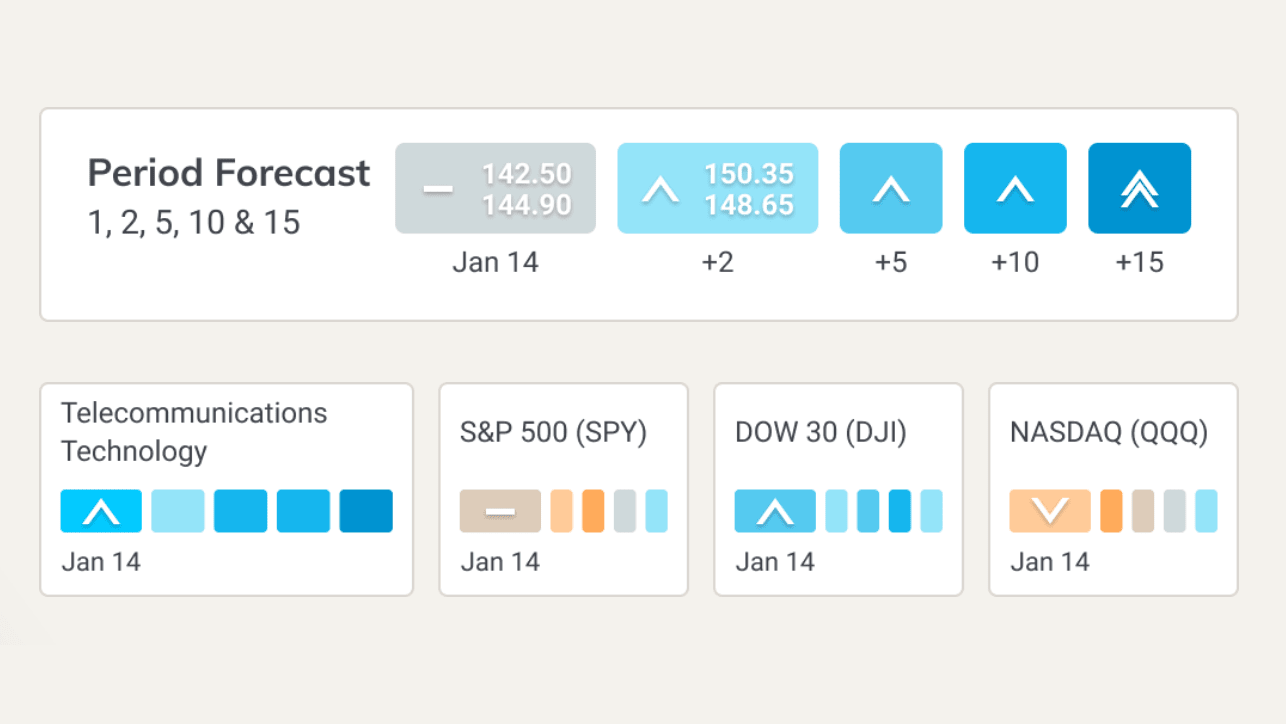Select the +10 period up-arrow tile
1286x724 pixels.
(1015, 188)
